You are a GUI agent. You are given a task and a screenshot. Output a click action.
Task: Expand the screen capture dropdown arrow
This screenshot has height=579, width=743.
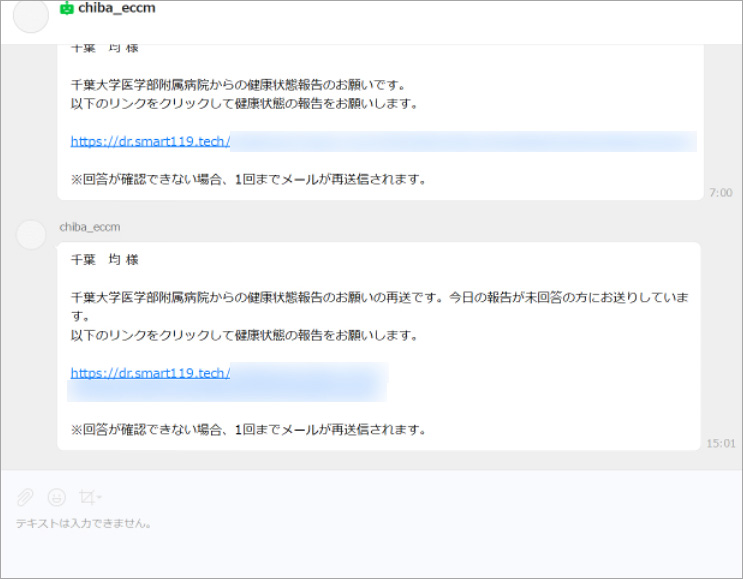[100, 498]
